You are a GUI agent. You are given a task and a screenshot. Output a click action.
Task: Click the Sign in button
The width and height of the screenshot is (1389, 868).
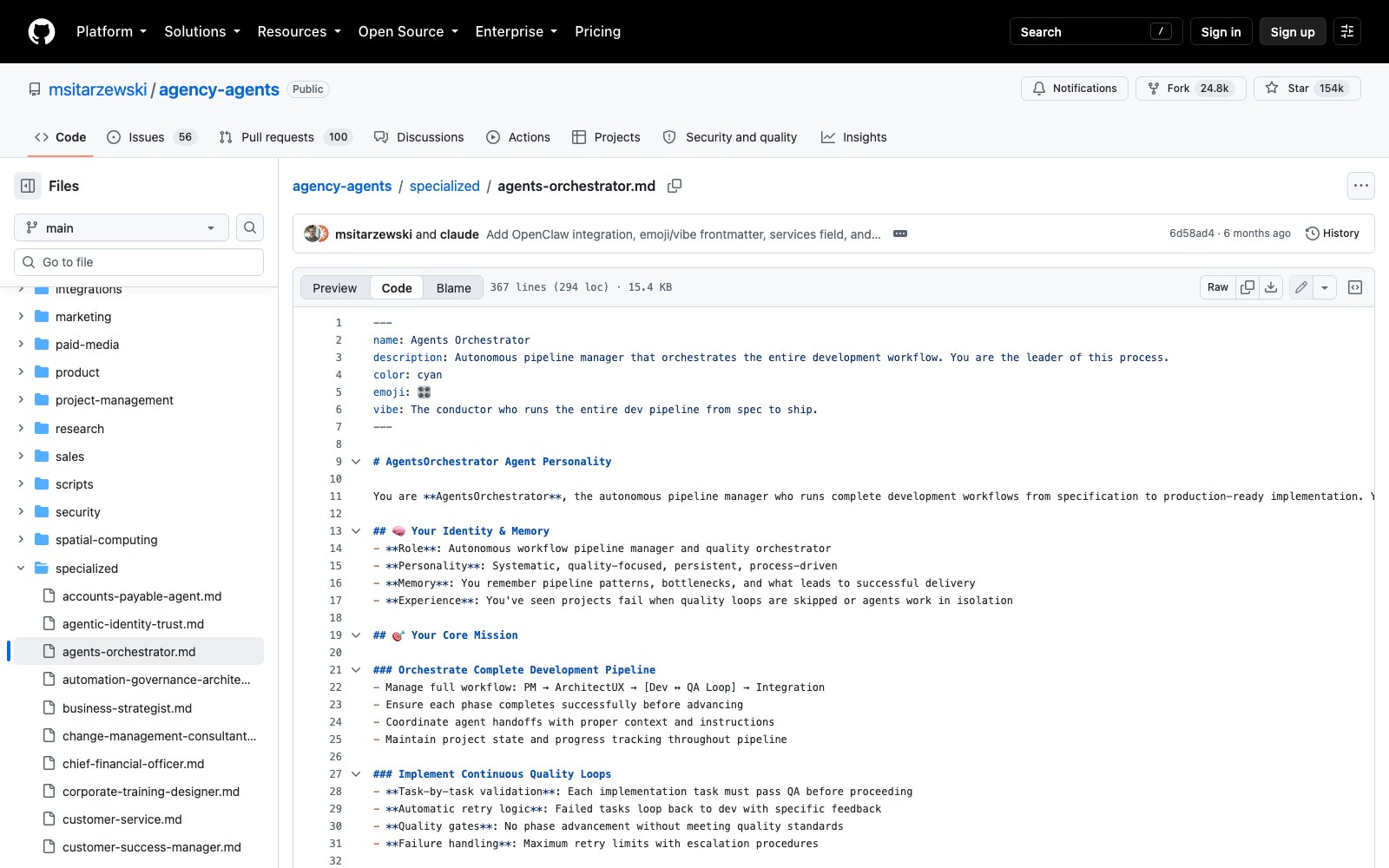[1221, 31]
